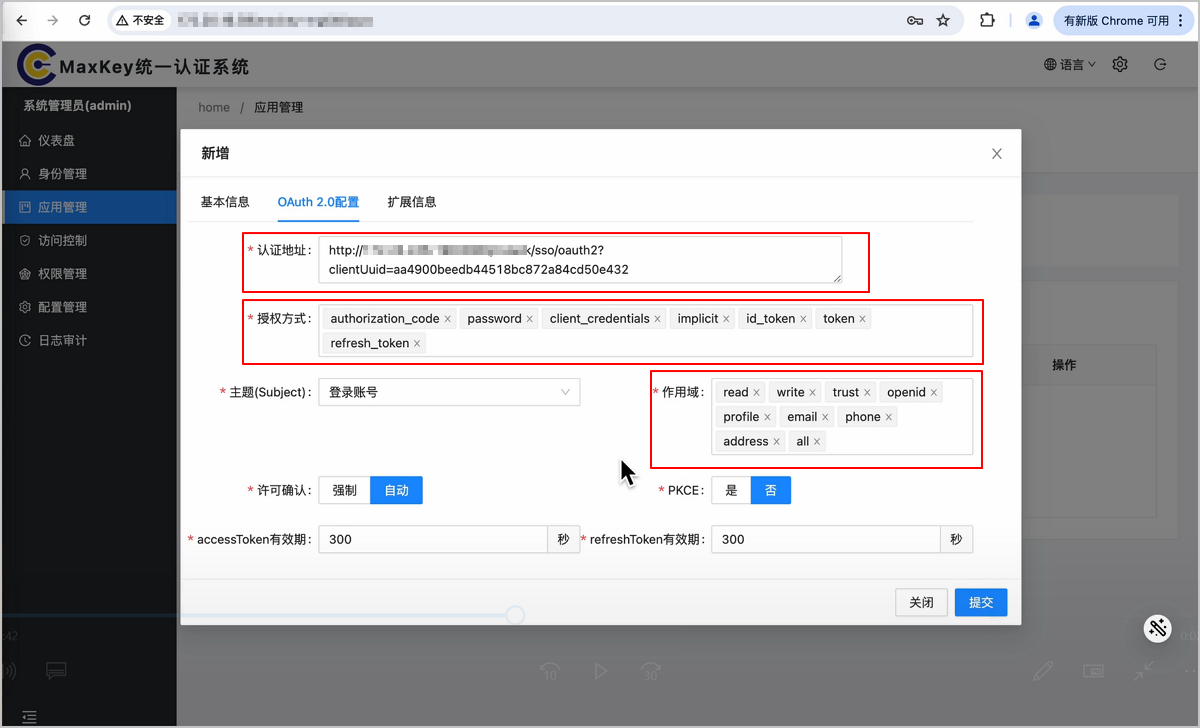The height and width of the screenshot is (728, 1200).
Task: Click the floating magic wand icon
Action: coord(1158,628)
